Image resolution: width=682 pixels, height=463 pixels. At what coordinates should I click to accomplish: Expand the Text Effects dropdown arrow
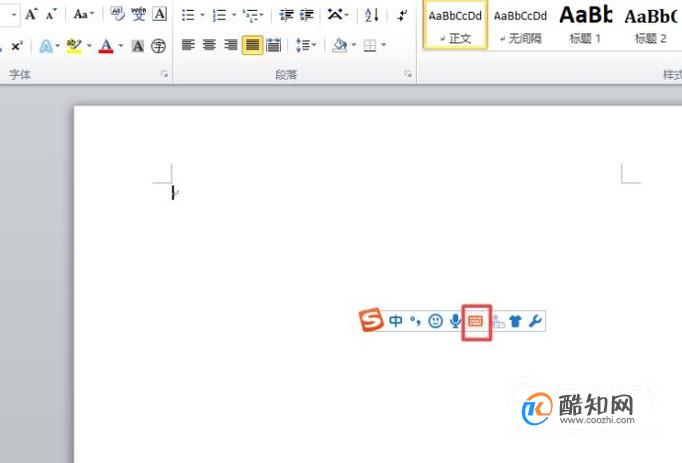(57, 46)
